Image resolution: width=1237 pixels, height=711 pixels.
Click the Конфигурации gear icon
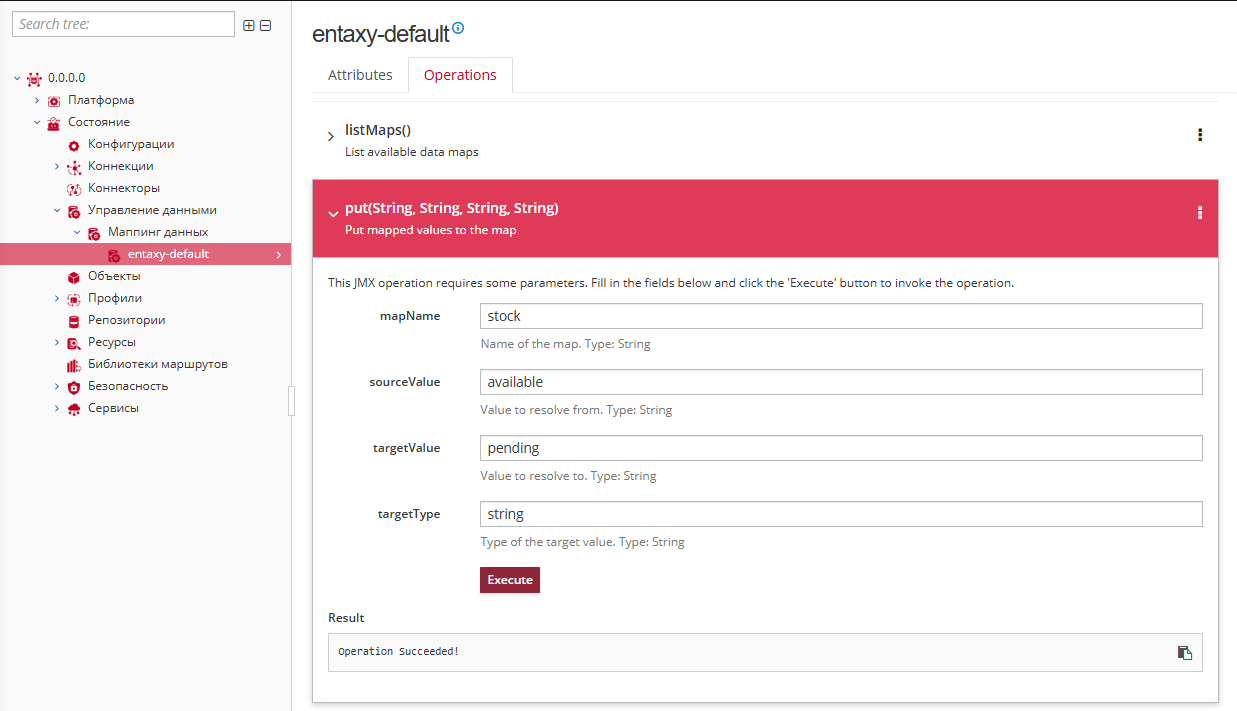tap(72, 144)
